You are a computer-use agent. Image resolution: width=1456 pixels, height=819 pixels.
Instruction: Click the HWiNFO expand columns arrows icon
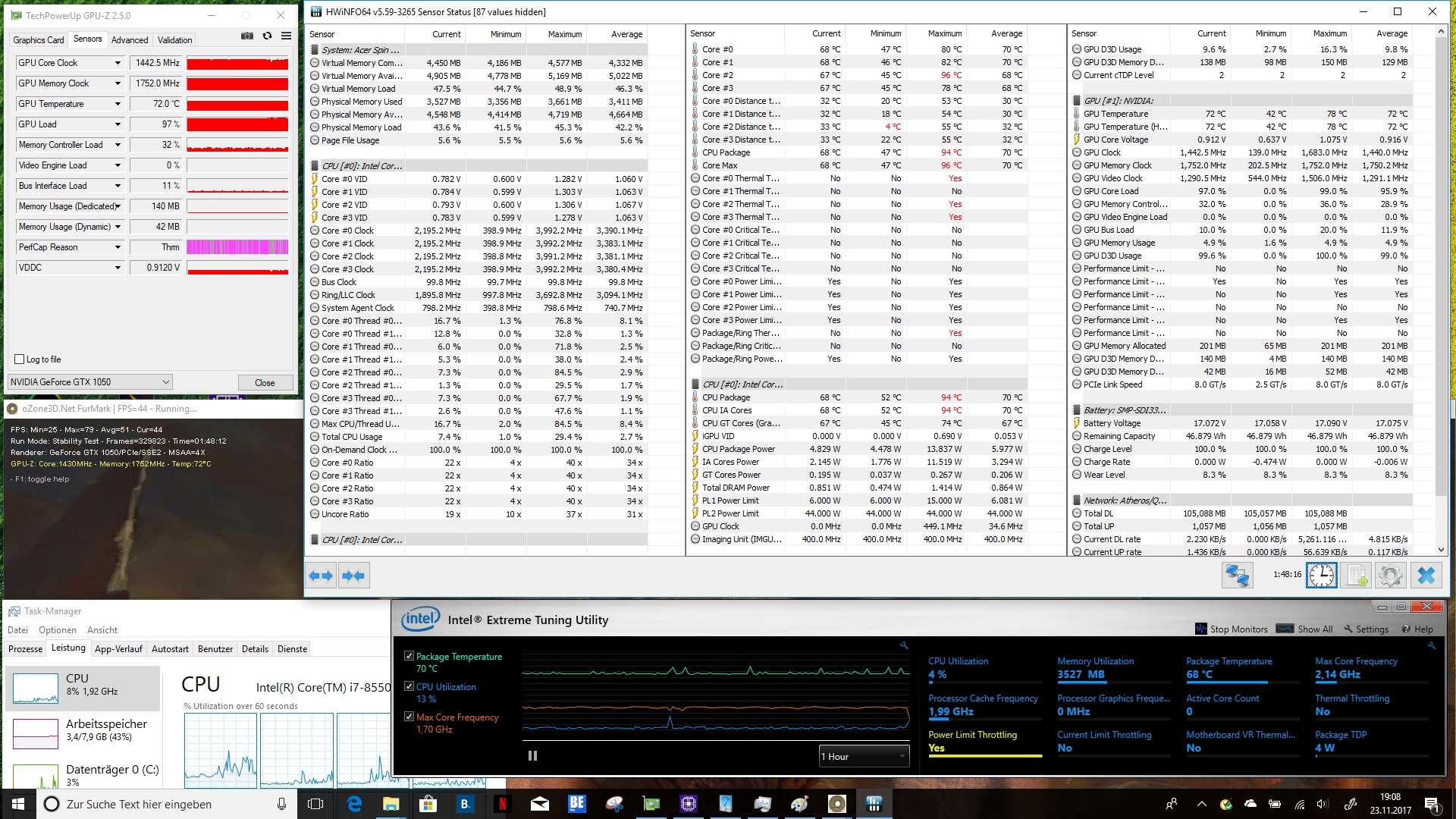321,576
